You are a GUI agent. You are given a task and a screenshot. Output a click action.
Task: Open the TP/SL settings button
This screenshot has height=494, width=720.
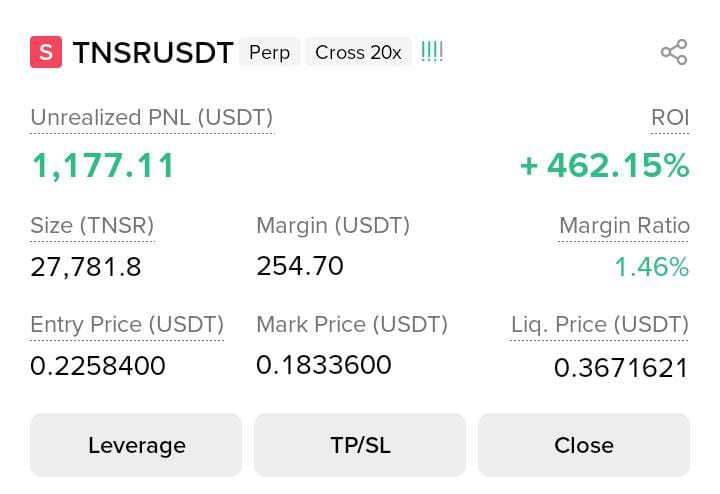click(360, 445)
